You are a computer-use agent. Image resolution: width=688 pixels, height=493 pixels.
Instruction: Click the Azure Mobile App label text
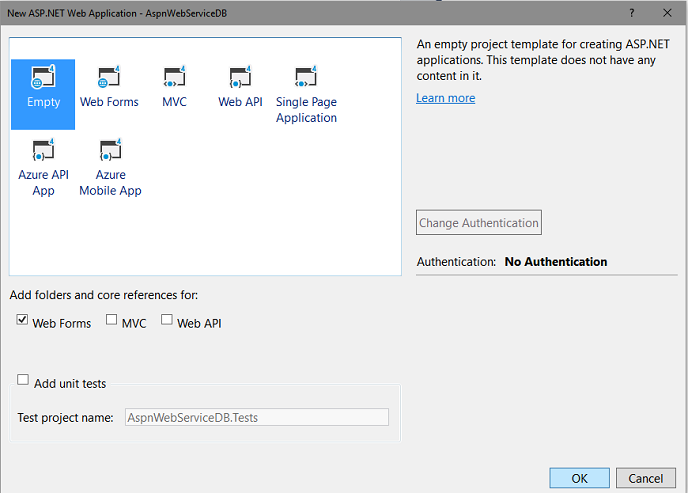(110, 182)
